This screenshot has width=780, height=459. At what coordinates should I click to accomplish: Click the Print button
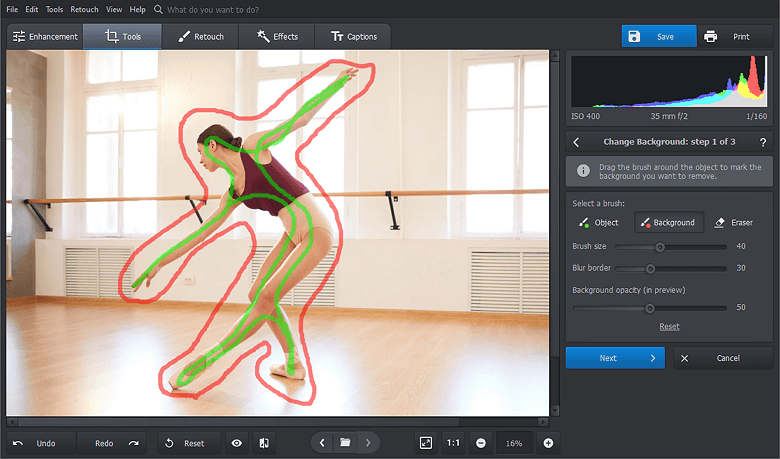coord(736,36)
